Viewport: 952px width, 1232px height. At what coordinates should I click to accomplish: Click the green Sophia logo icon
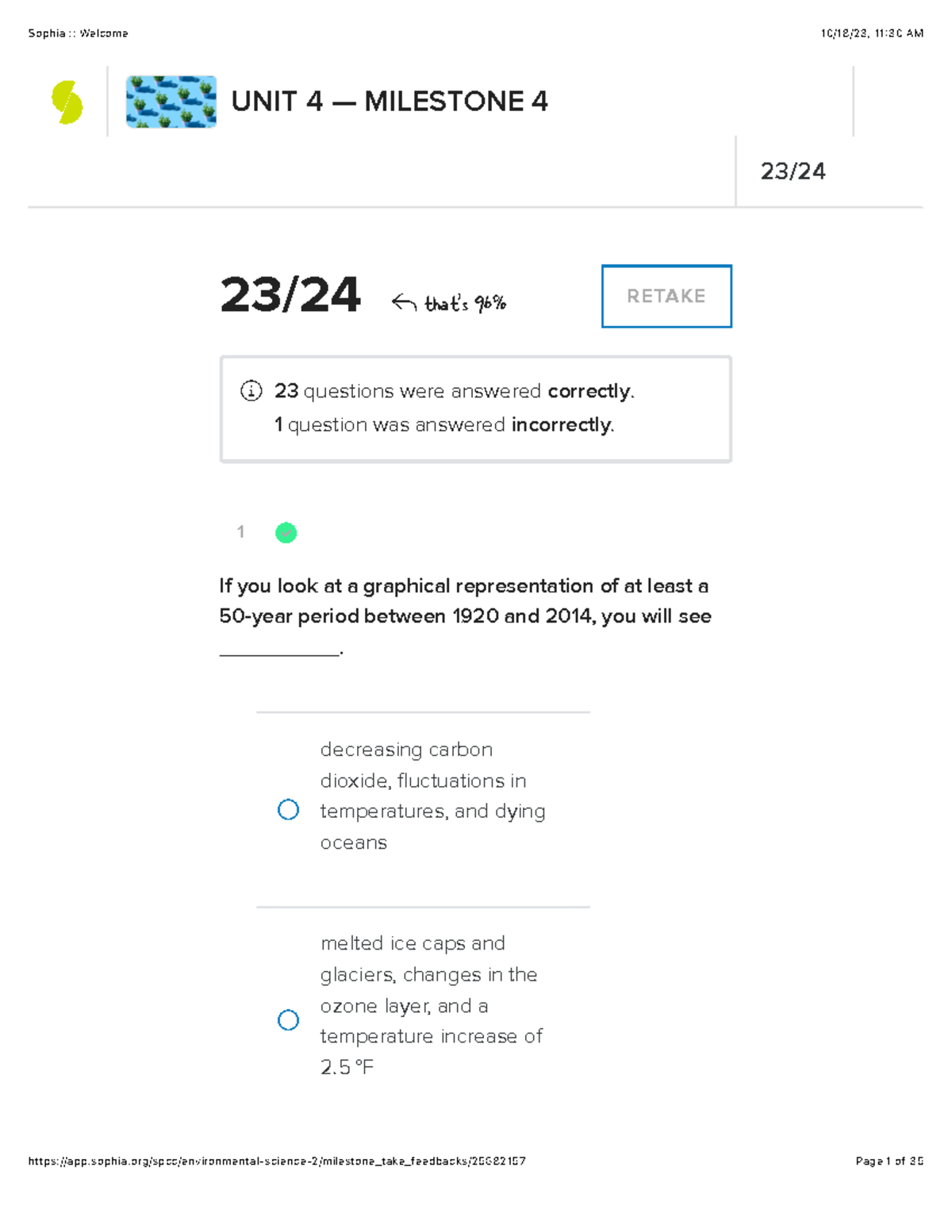click(67, 102)
